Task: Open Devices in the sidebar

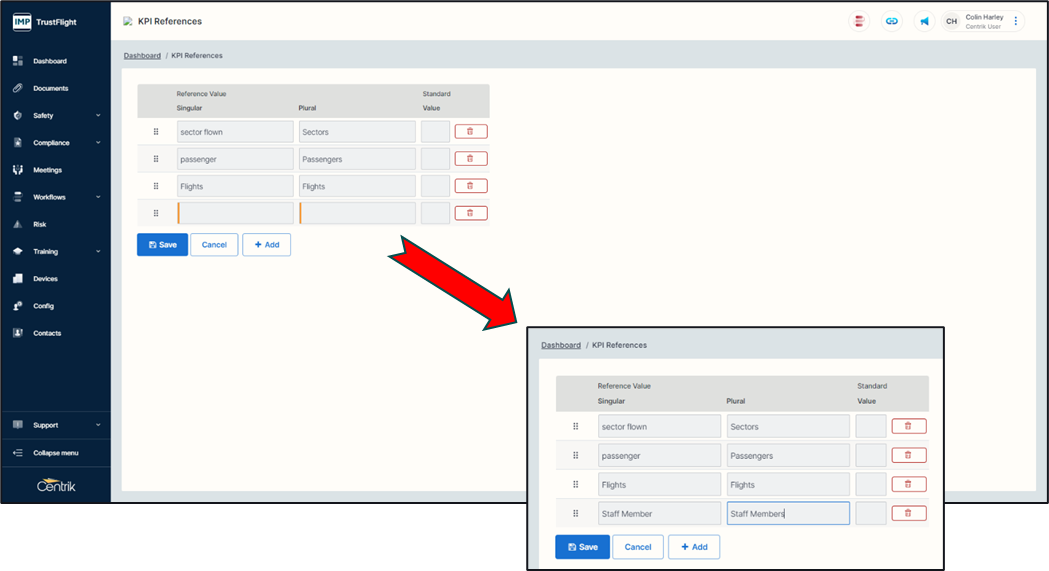Action: pos(45,279)
